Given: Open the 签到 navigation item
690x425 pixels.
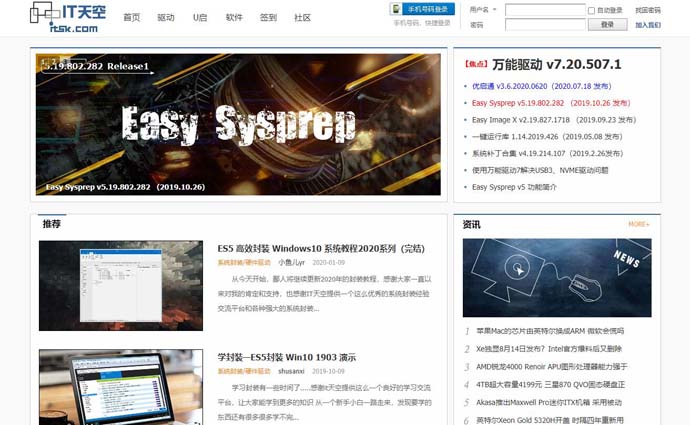Looking at the screenshot, I should (x=268, y=18).
